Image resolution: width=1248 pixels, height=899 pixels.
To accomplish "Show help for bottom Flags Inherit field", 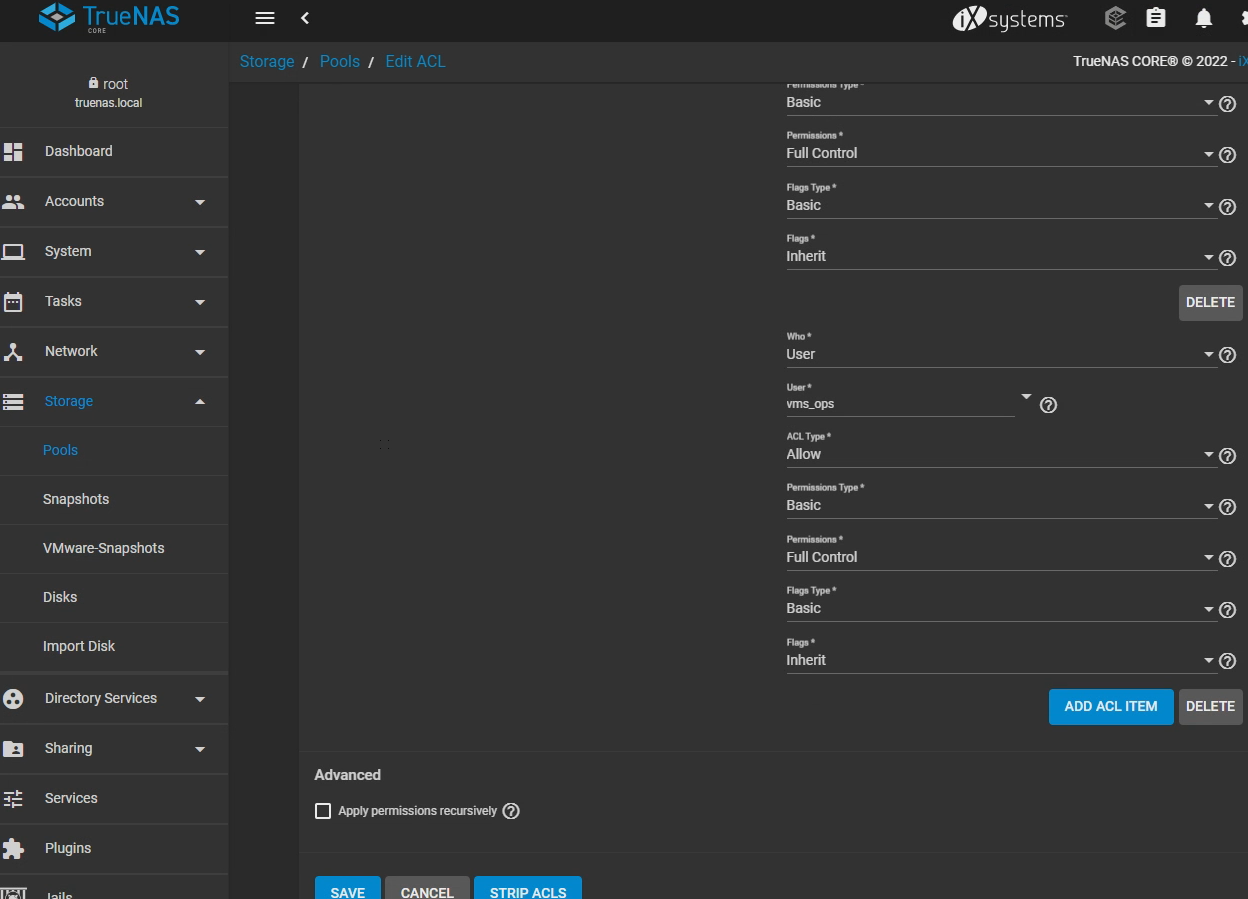I will point(1228,661).
